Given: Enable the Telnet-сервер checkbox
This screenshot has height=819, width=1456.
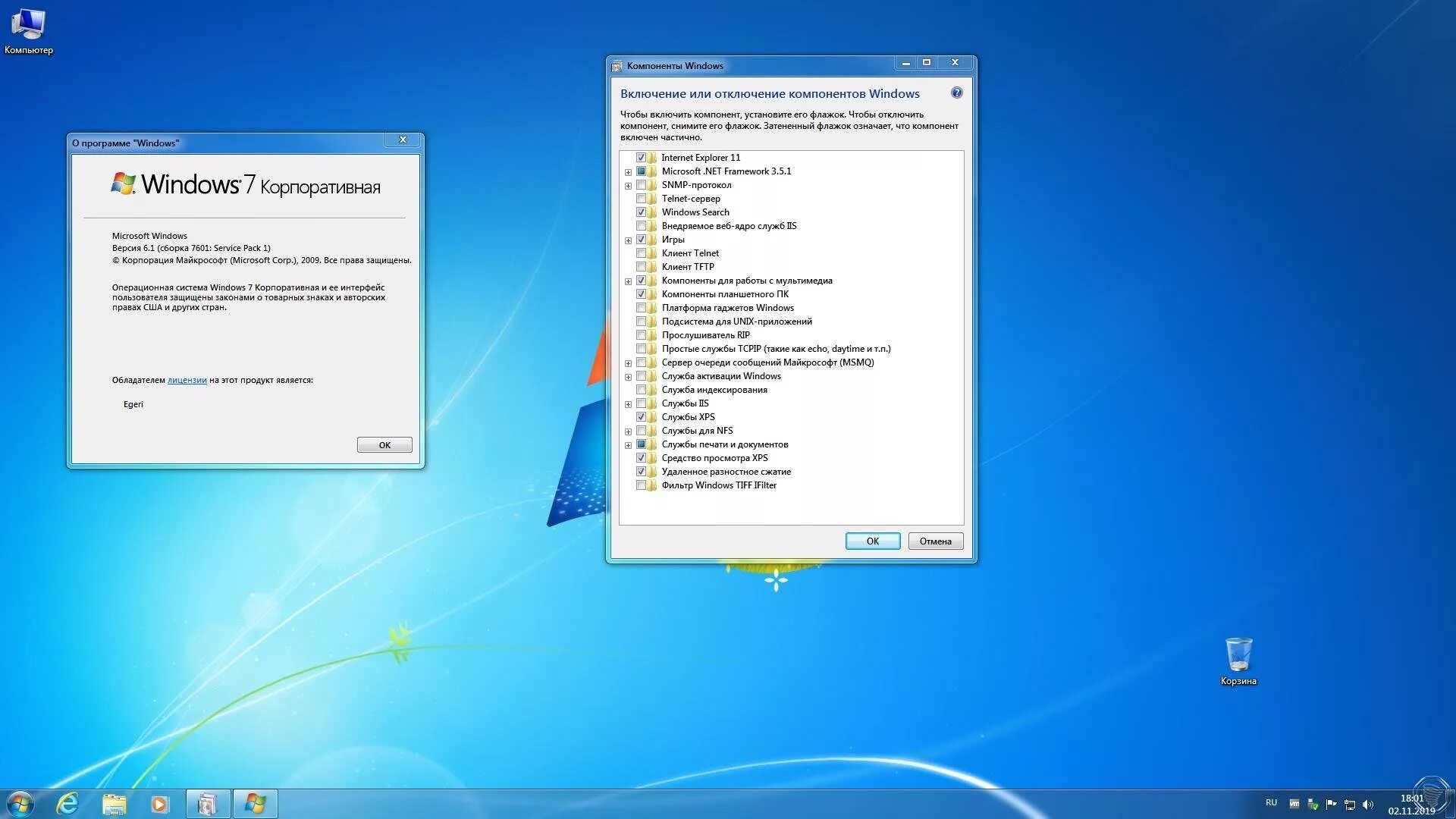Looking at the screenshot, I should (x=641, y=199).
